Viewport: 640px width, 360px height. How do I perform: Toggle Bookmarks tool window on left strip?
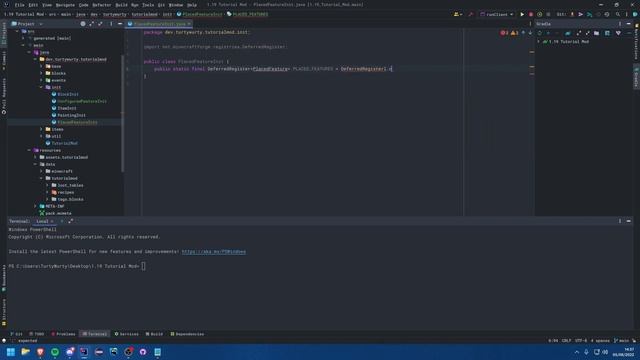pos(4,278)
